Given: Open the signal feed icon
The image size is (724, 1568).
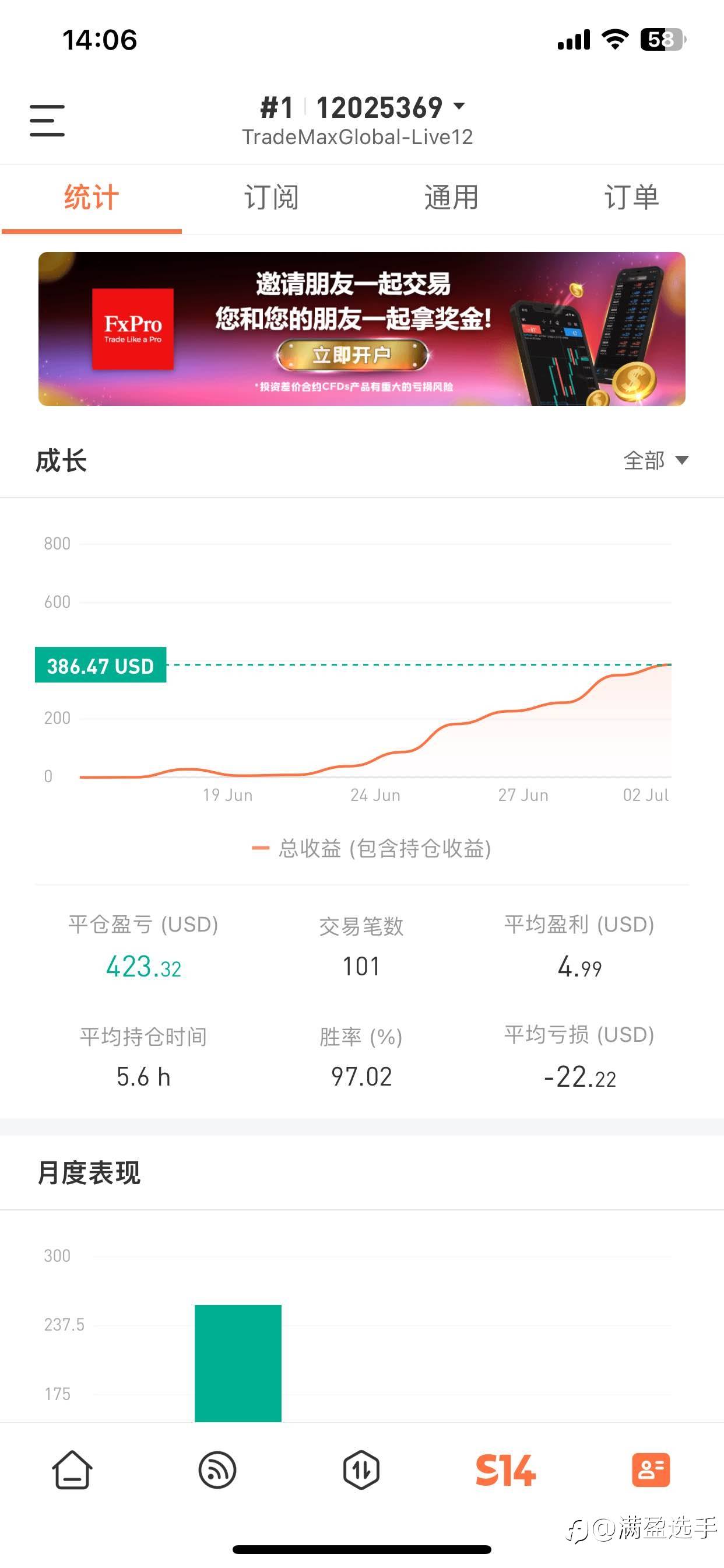Looking at the screenshot, I should click(217, 1470).
